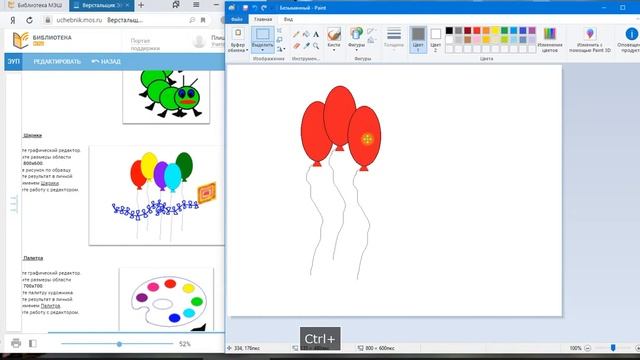Switch to the View (Вид) ribbon tab
This screenshot has width=640, height=360.
(288, 19)
